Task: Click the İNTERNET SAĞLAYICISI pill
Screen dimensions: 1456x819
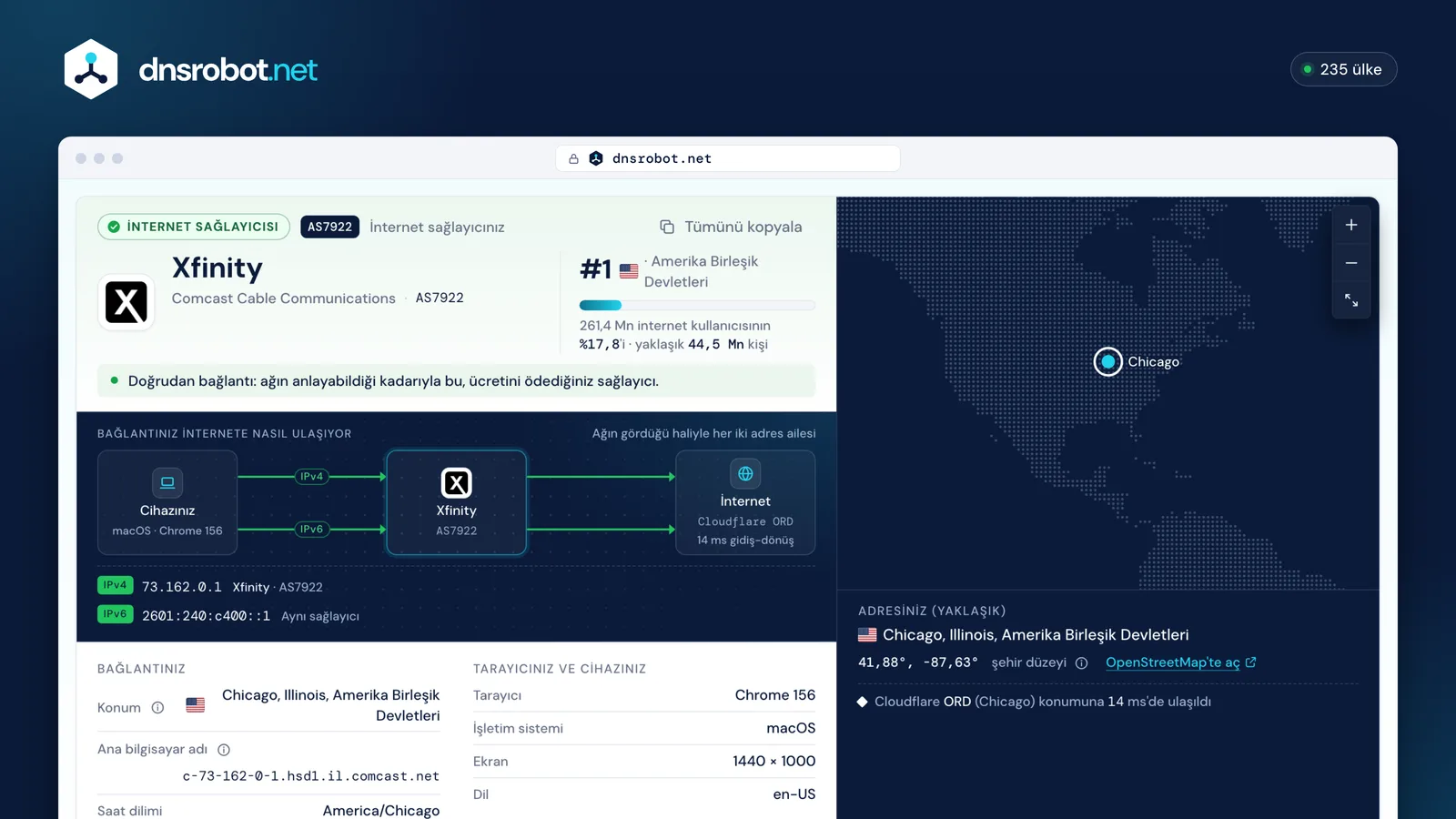Action: coord(194,227)
